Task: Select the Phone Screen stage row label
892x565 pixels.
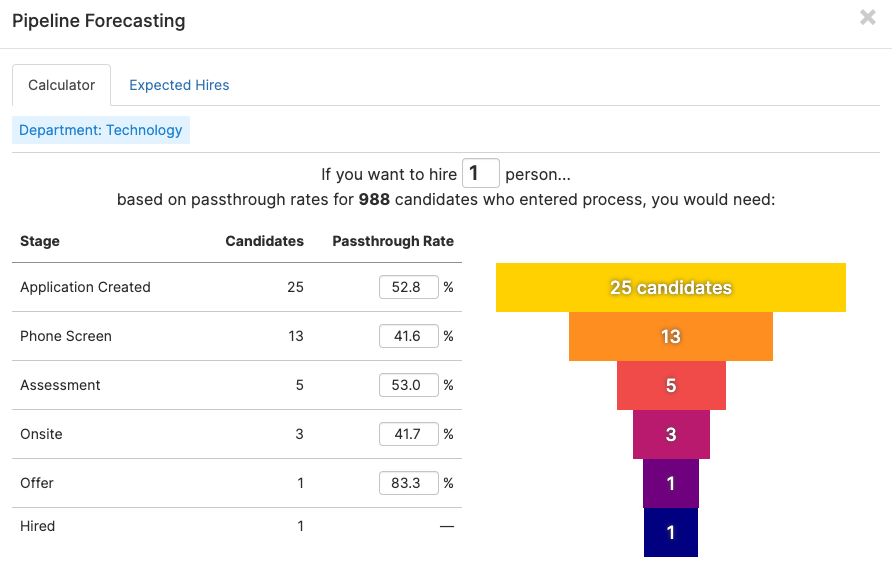Action: pos(66,336)
